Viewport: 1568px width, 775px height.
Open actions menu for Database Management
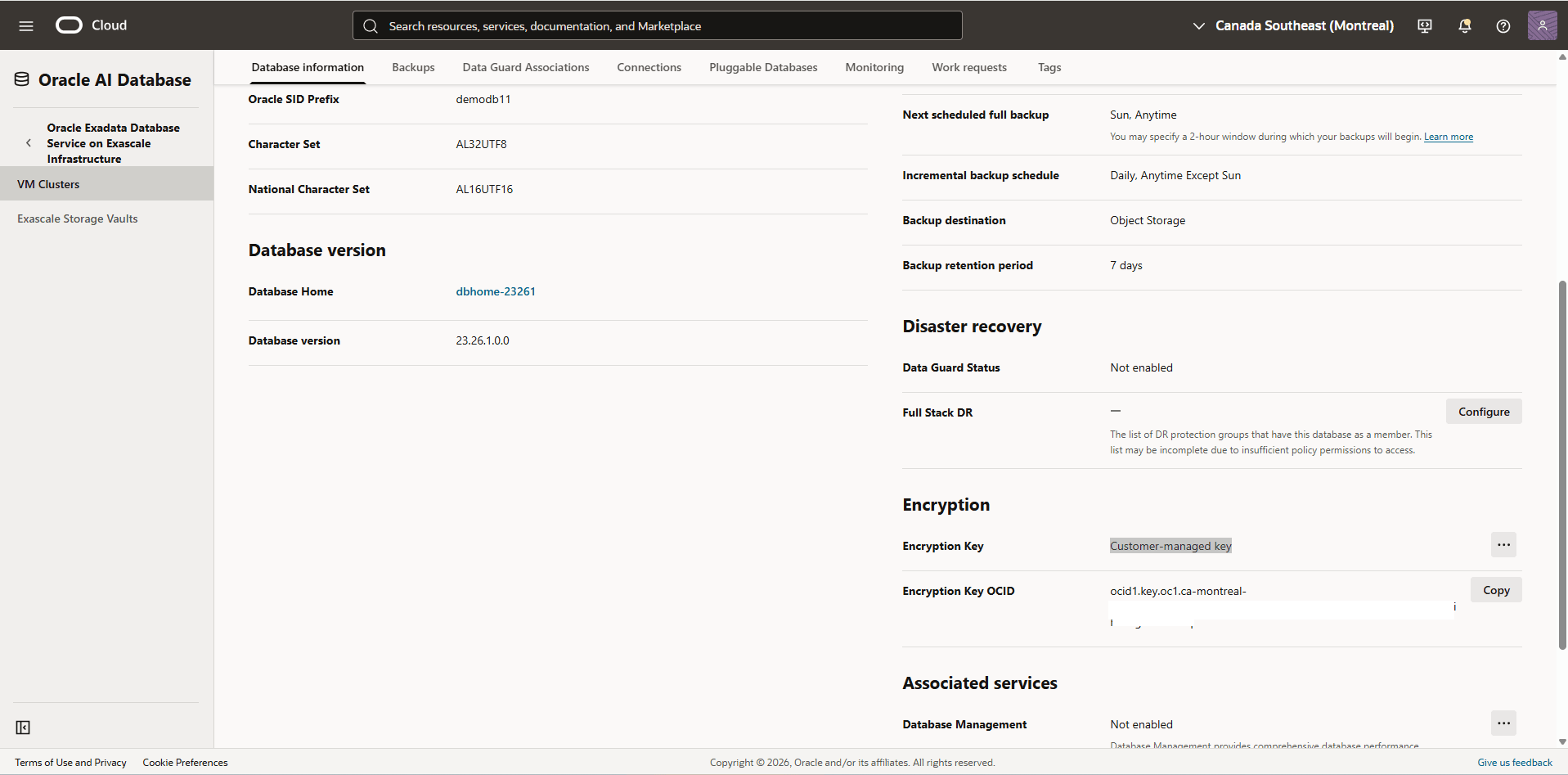click(1503, 723)
